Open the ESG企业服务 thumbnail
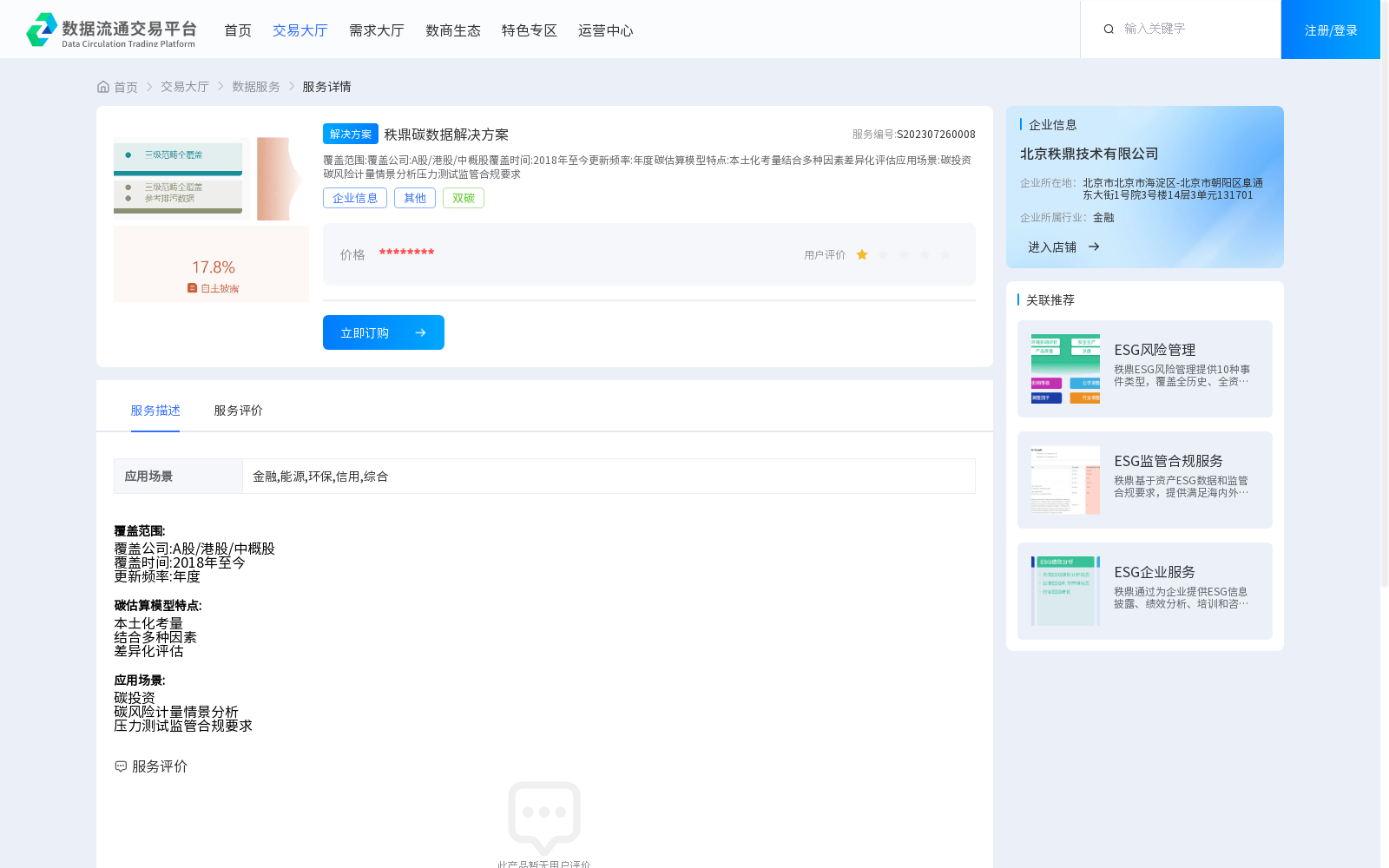This screenshot has width=1389, height=868. (x=1065, y=591)
